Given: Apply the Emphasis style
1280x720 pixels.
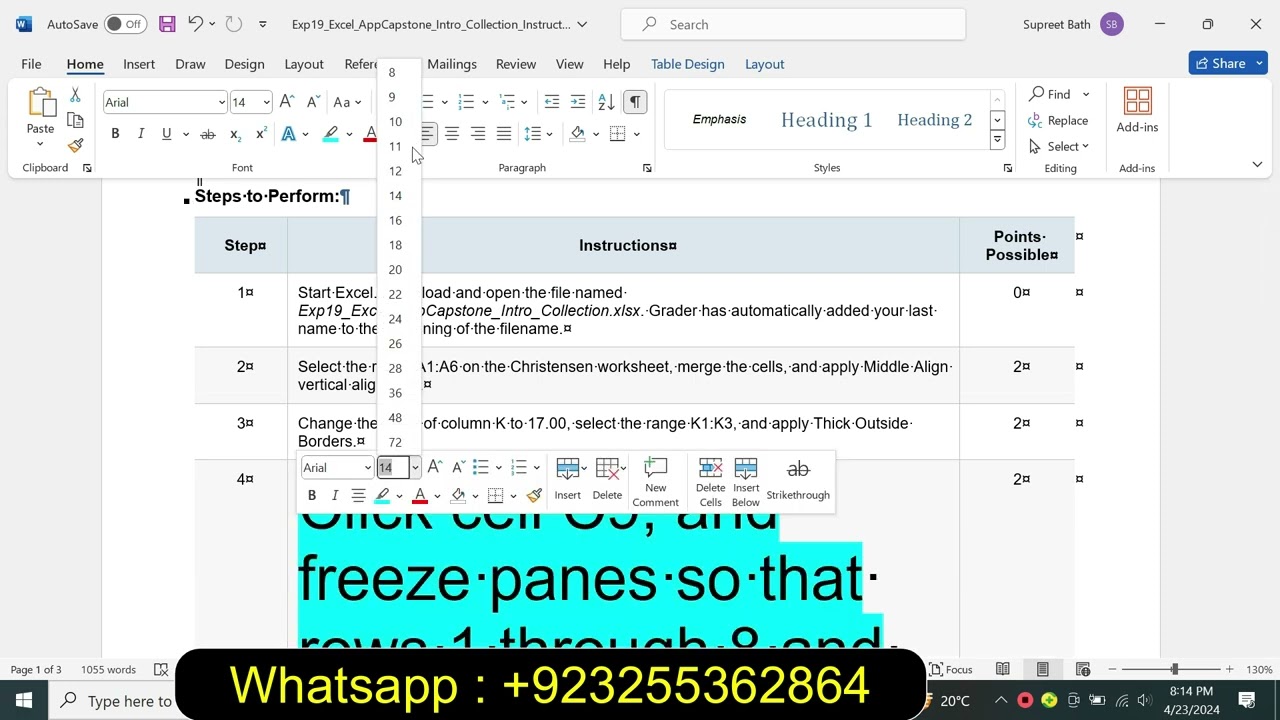Looking at the screenshot, I should point(719,120).
